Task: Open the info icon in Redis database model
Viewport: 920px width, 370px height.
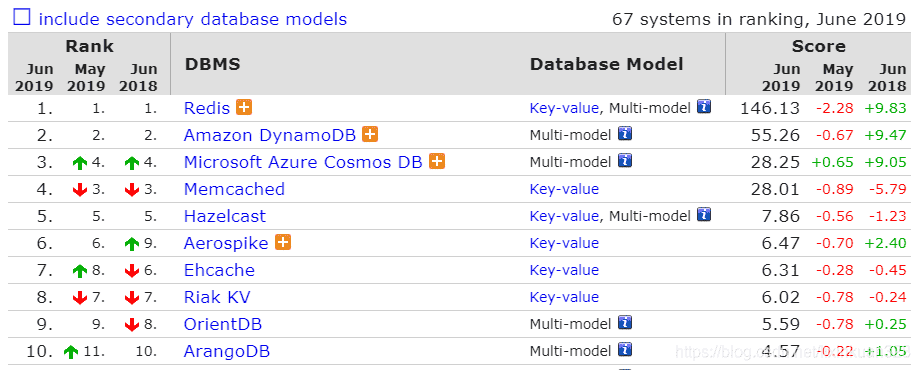Action: click(704, 107)
